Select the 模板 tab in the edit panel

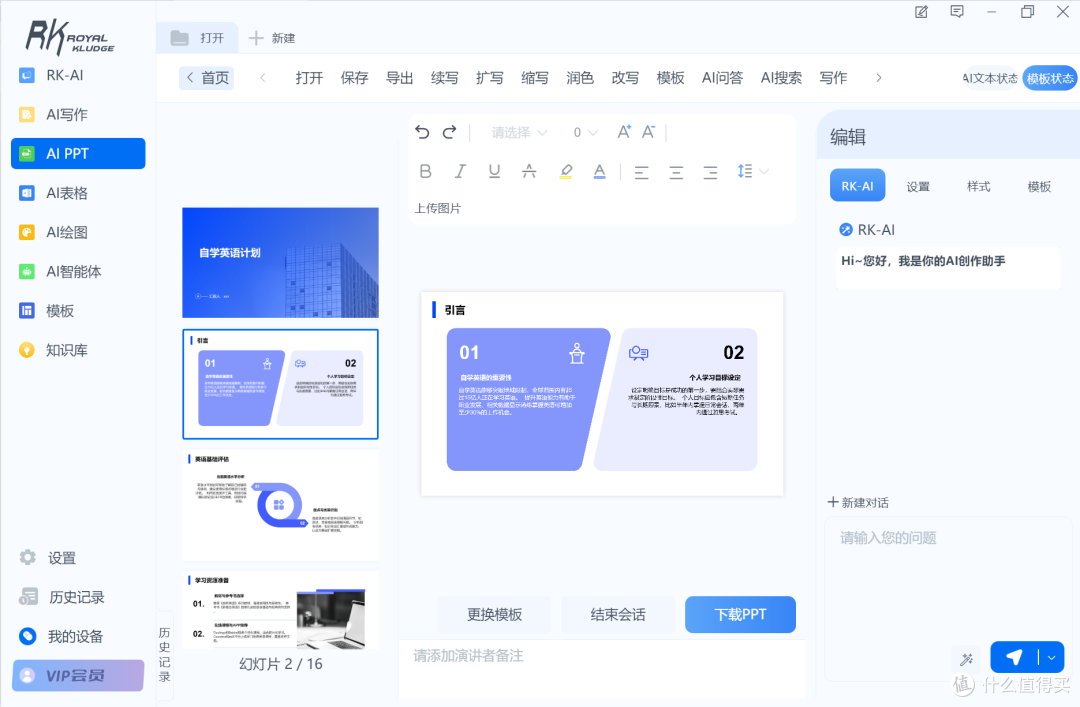tap(1039, 186)
